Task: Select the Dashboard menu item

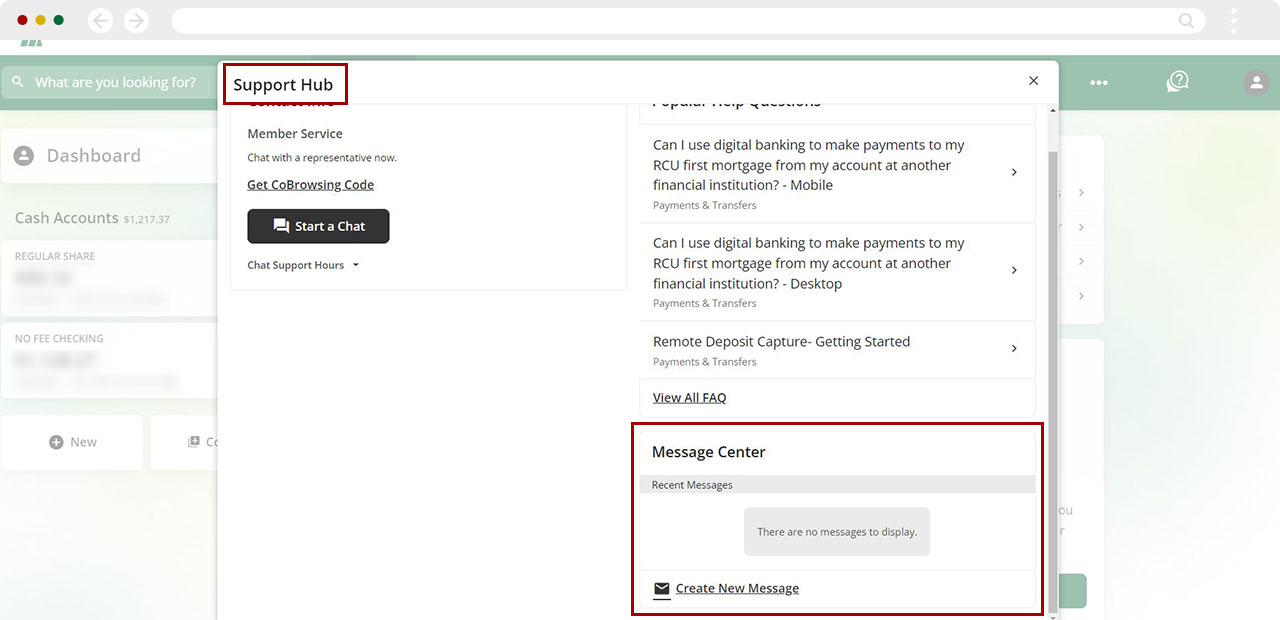Action: (x=93, y=156)
